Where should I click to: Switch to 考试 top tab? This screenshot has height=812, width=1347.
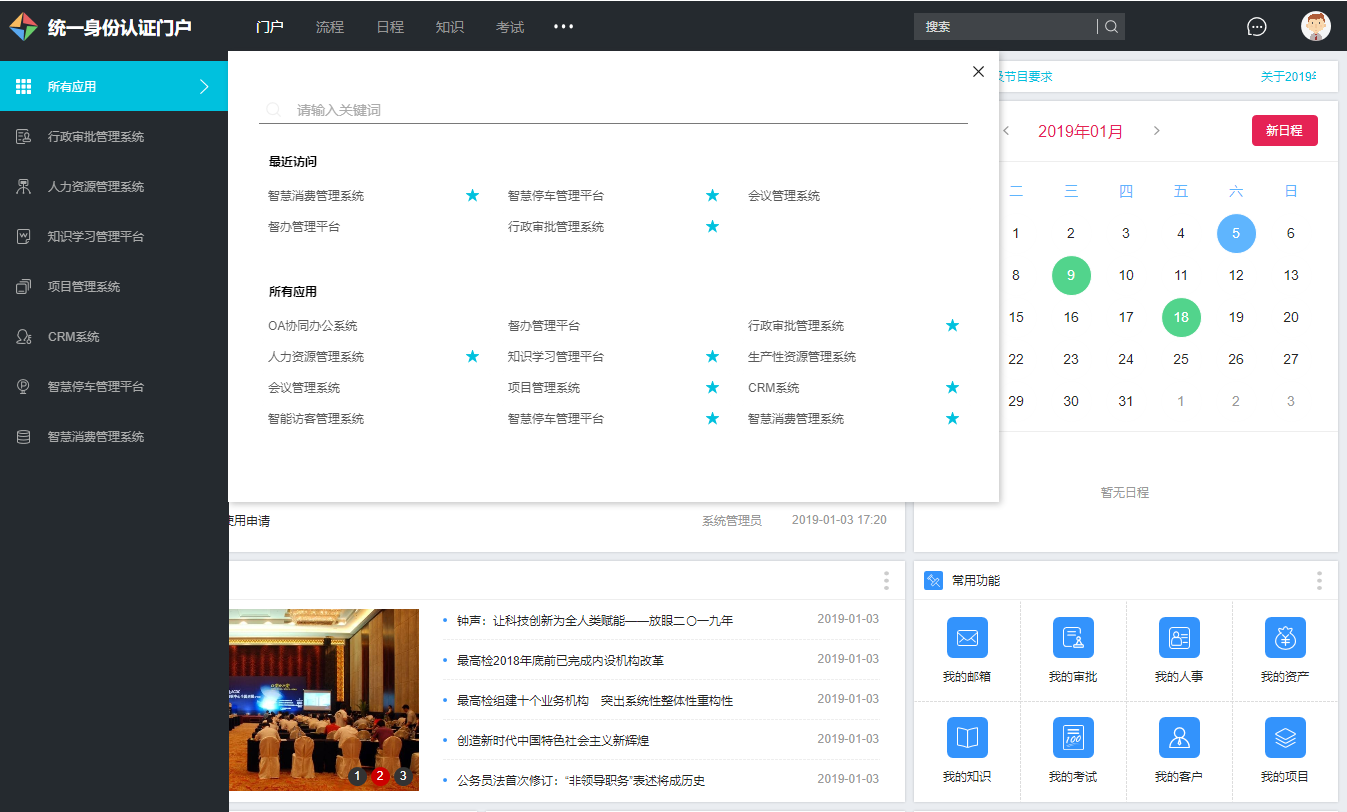tap(510, 27)
